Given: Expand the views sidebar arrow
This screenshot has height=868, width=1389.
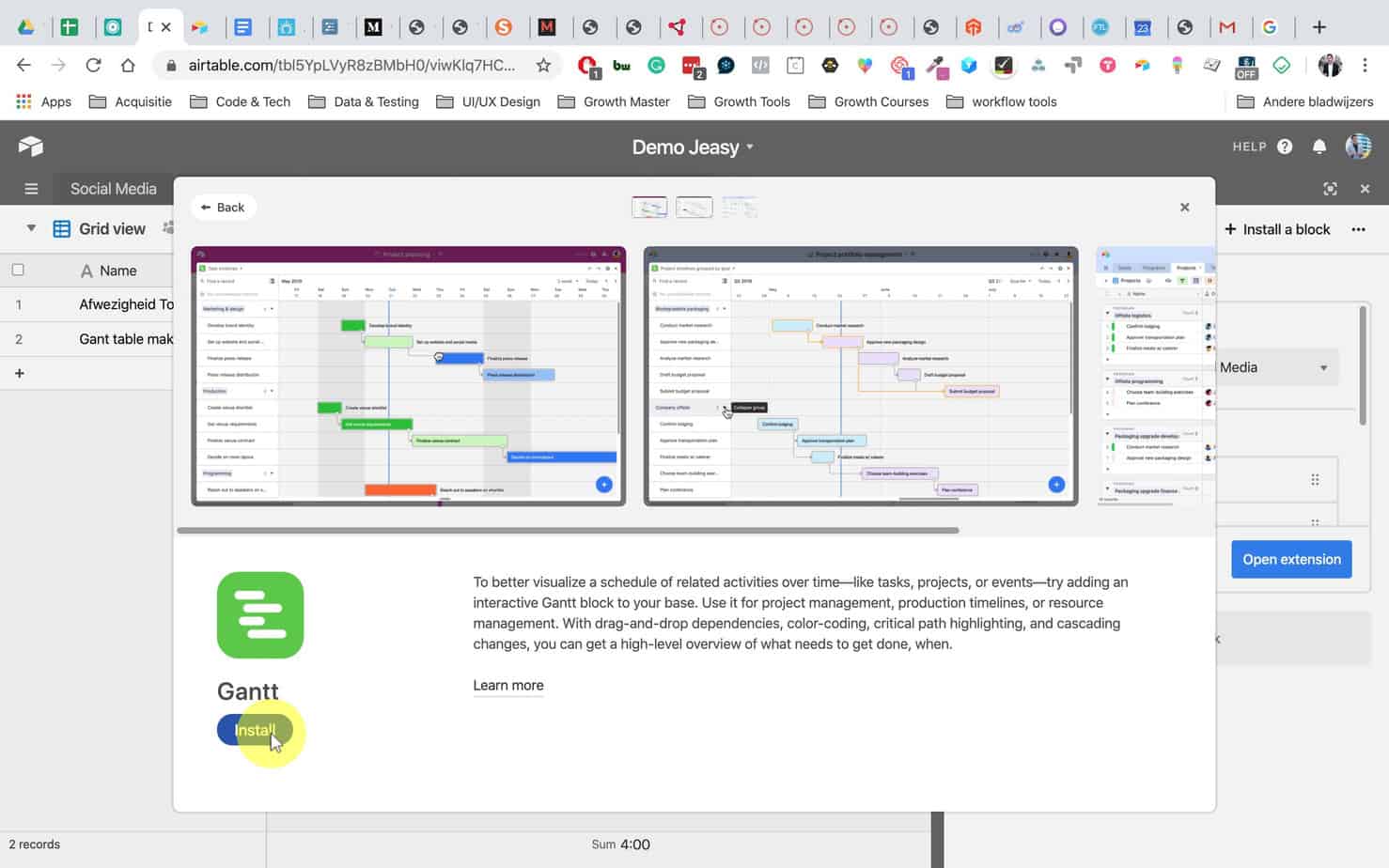Looking at the screenshot, I should [31, 228].
